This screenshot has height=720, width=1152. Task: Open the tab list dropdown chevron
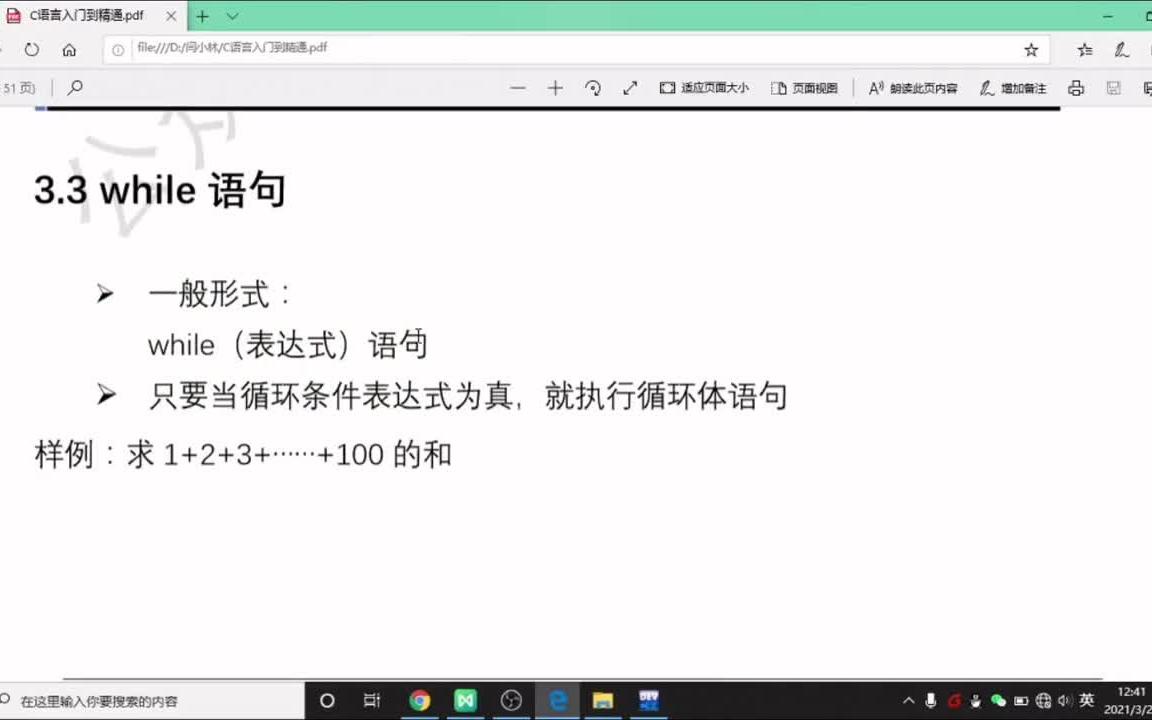pyautogui.click(x=230, y=16)
